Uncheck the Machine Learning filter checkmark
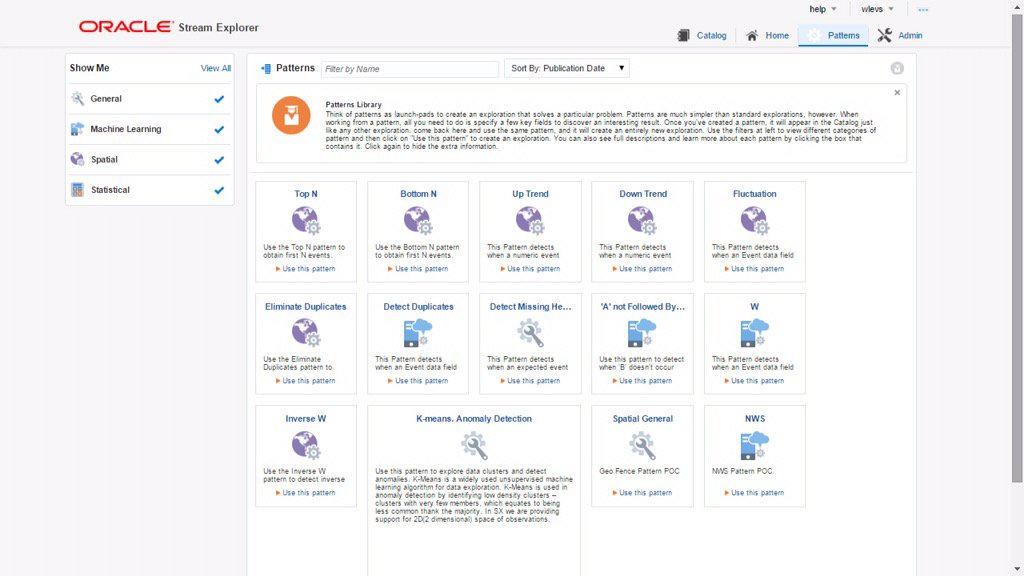The image size is (1024, 576). [x=219, y=129]
